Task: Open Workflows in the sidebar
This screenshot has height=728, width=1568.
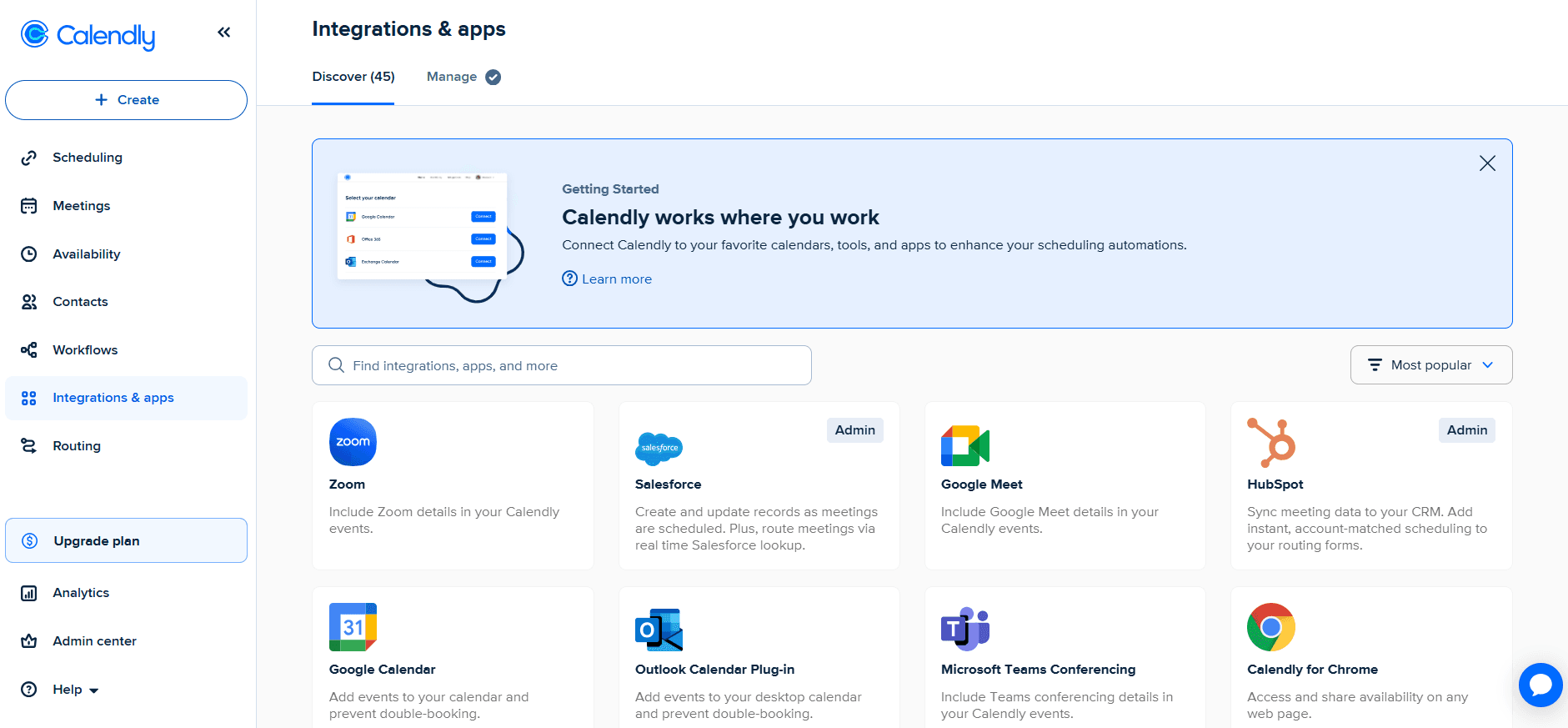Action: [126, 350]
